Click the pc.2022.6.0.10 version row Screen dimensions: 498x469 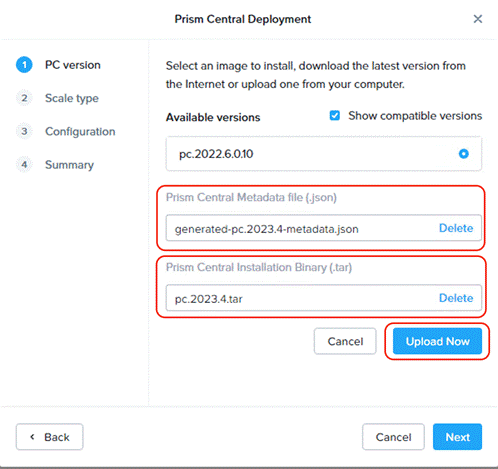pyautogui.click(x=324, y=154)
